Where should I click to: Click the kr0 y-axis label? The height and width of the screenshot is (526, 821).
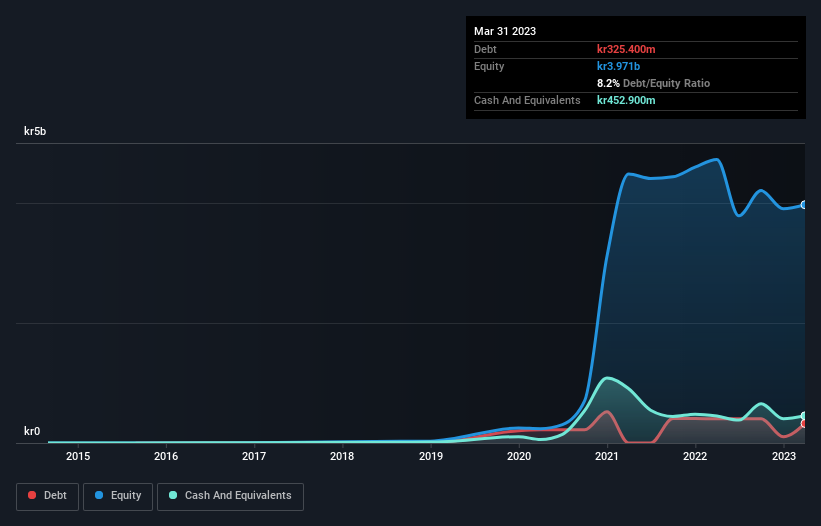[32, 431]
